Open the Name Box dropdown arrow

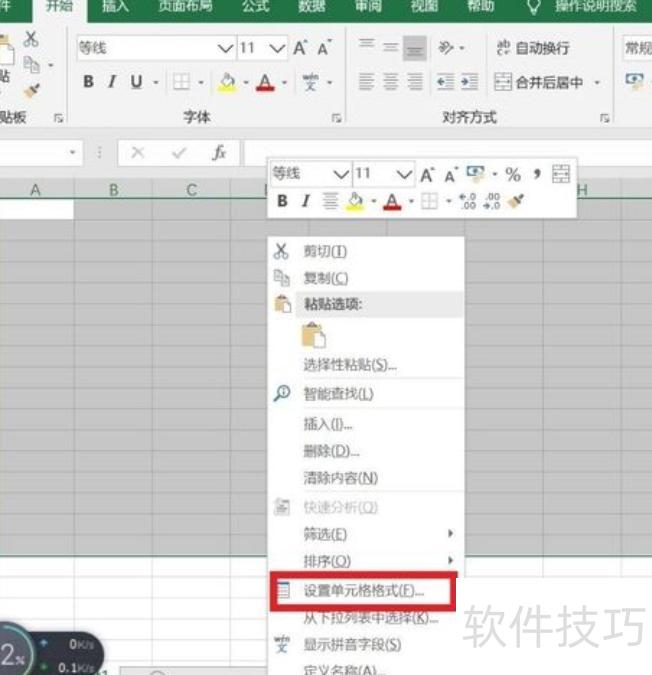click(72, 152)
